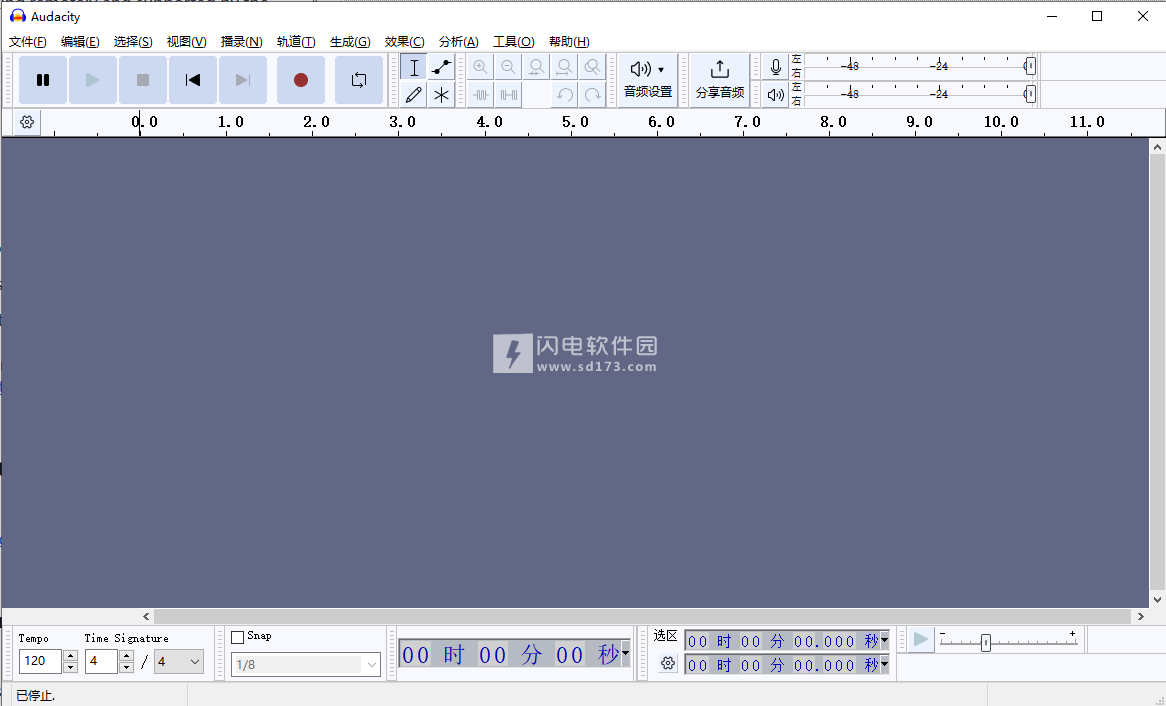The height and width of the screenshot is (706, 1166).
Task: Click the Stop button
Action: [x=143, y=80]
